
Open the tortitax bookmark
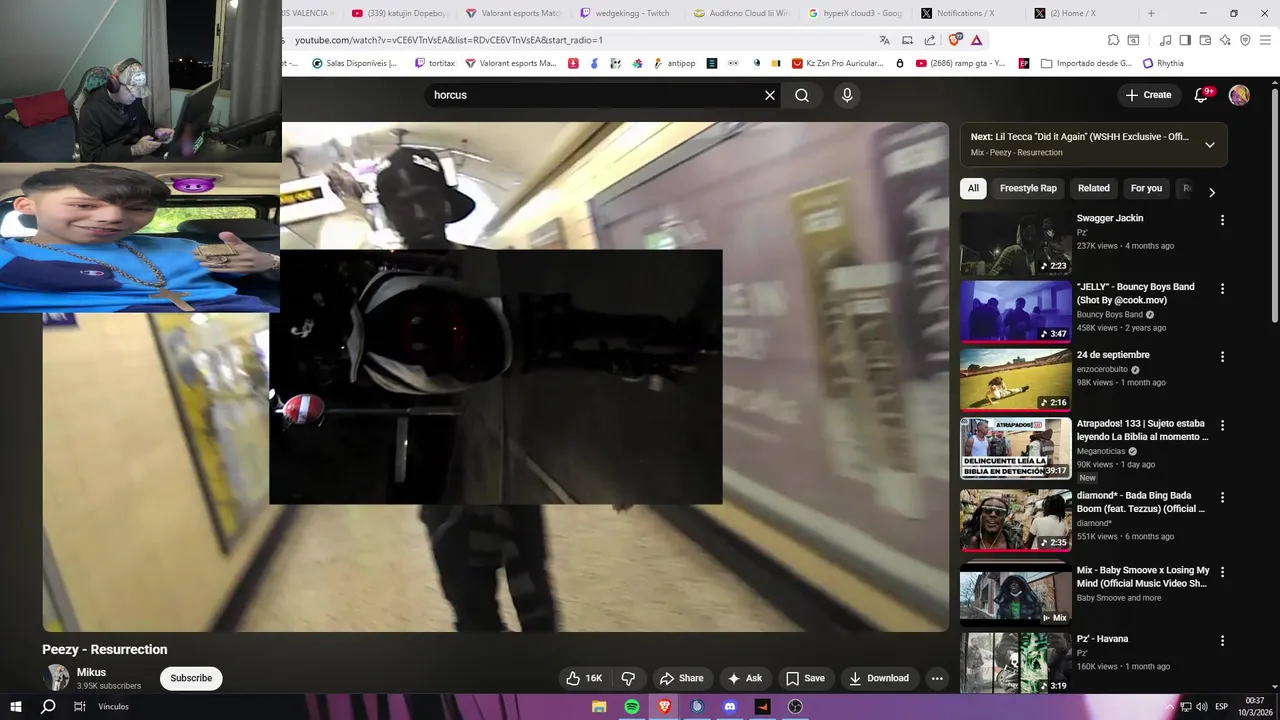(x=434, y=63)
